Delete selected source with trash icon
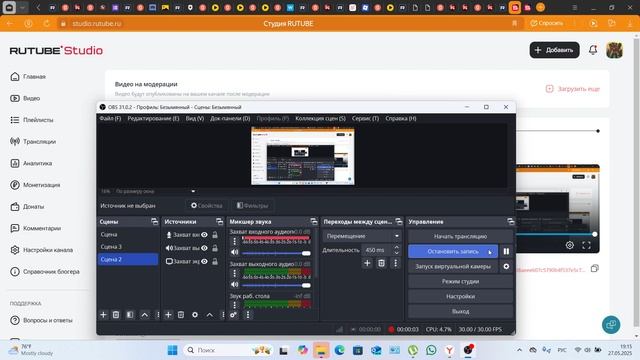640x360 pixels. pos(181,315)
